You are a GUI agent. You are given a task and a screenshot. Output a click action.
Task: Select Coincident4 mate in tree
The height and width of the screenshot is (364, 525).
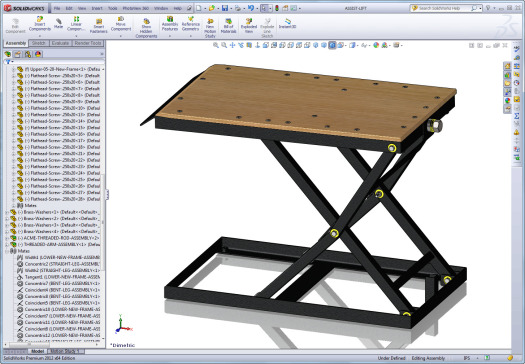pyautogui.click(x=59, y=290)
